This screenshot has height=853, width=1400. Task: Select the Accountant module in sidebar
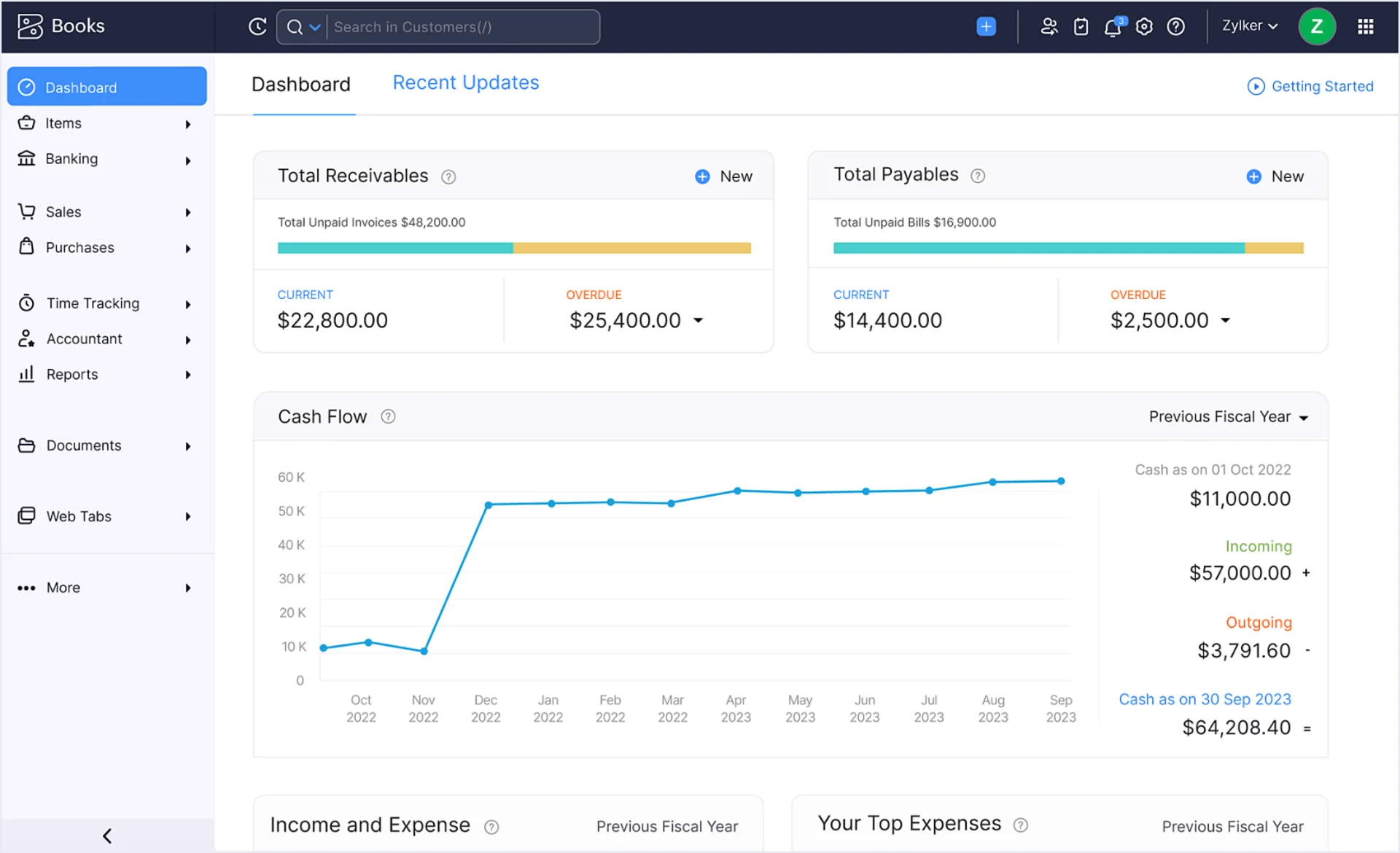pos(83,338)
